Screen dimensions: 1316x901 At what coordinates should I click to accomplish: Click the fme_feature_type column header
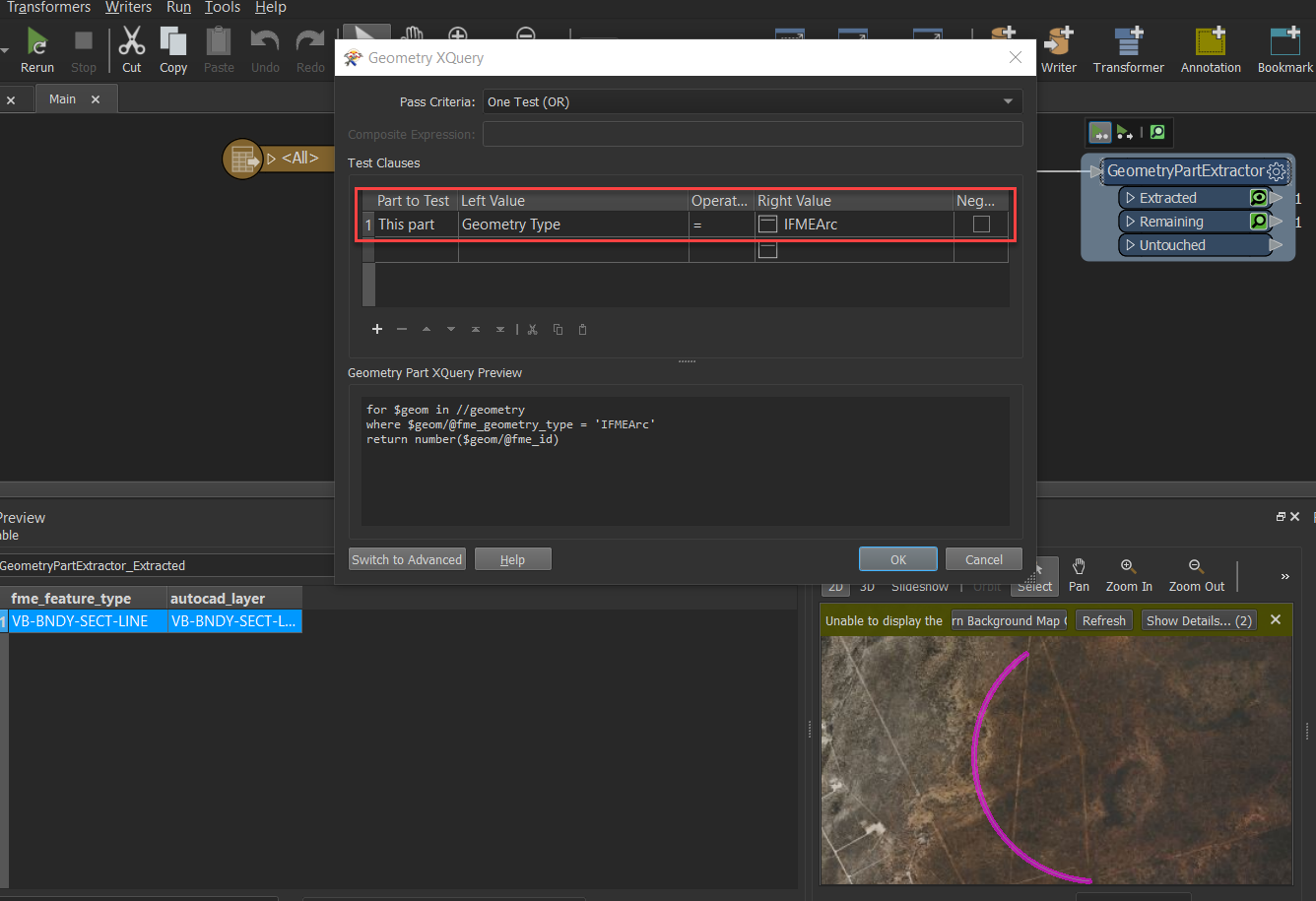(x=87, y=599)
